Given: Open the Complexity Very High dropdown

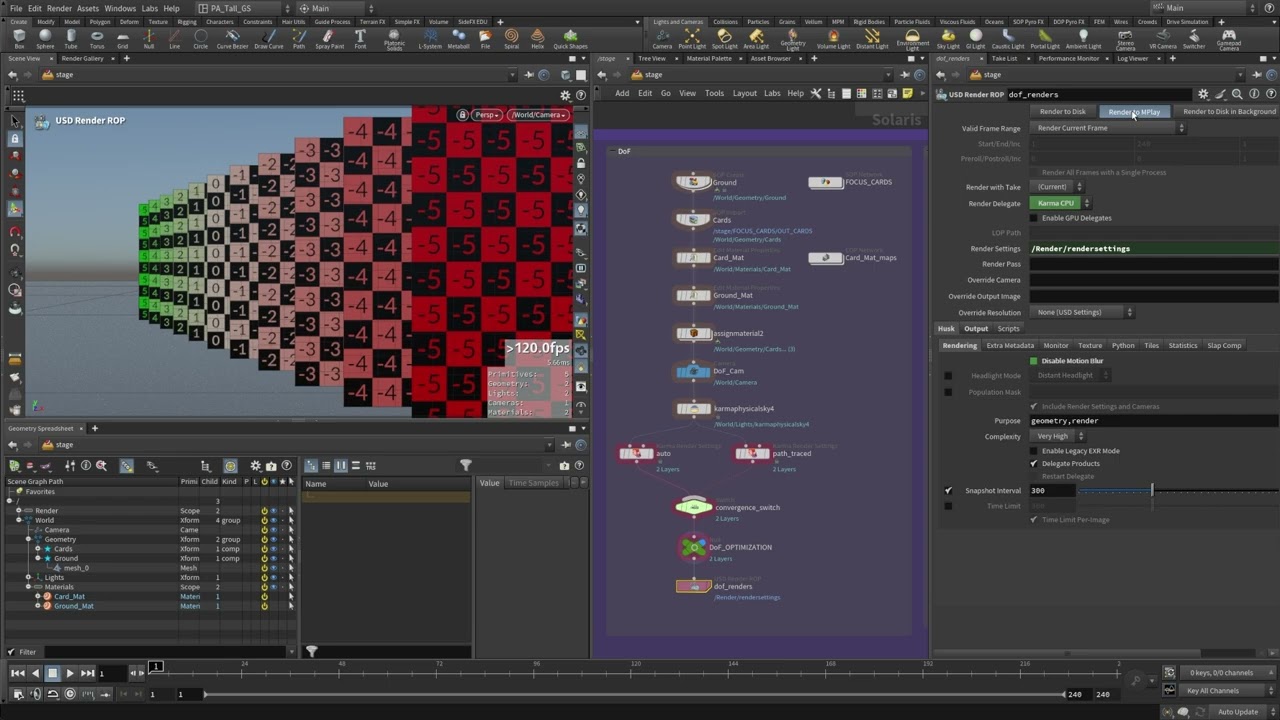Looking at the screenshot, I should pos(1059,436).
